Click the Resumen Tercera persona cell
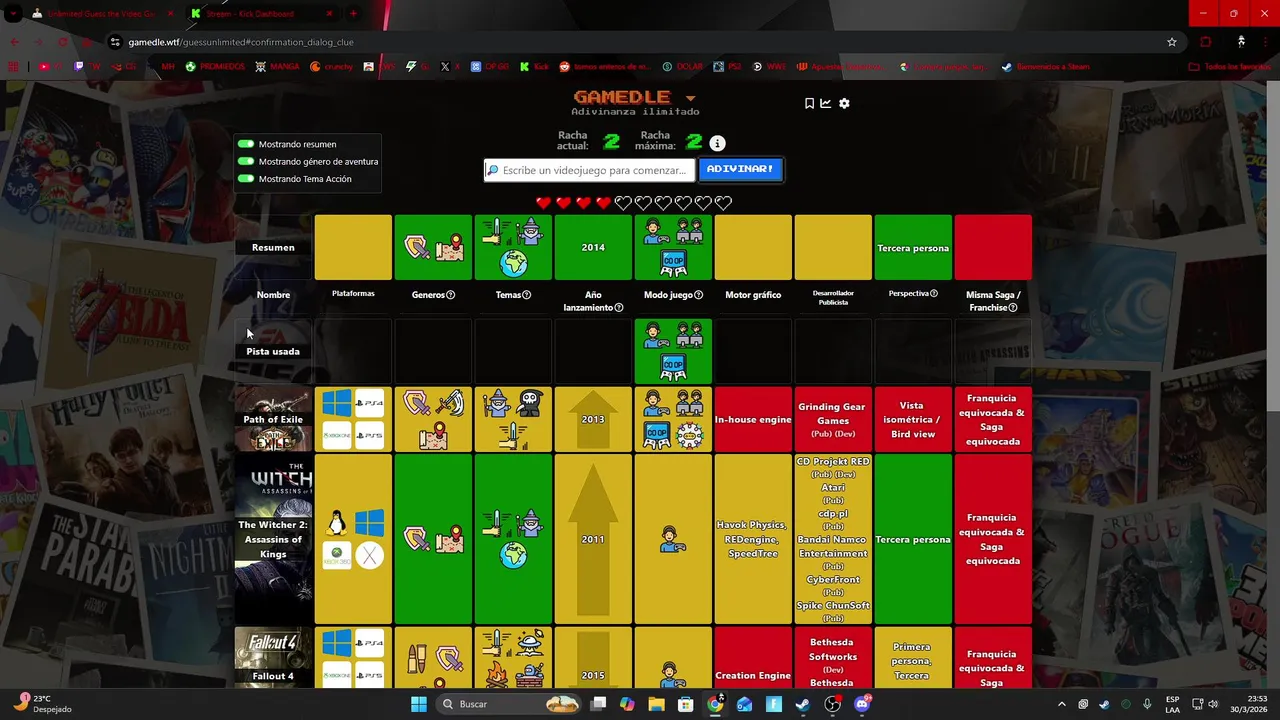The width and height of the screenshot is (1280, 720). tap(913, 247)
